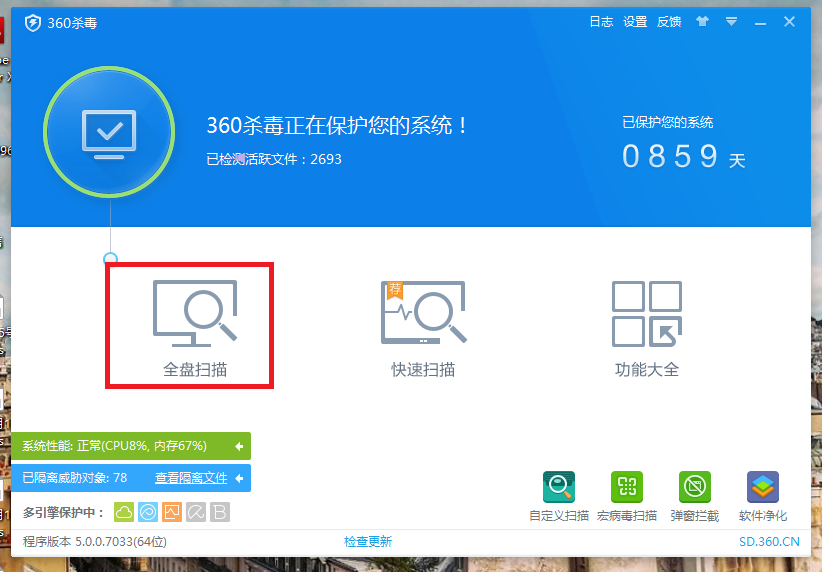Open 设置 settings

coord(635,21)
